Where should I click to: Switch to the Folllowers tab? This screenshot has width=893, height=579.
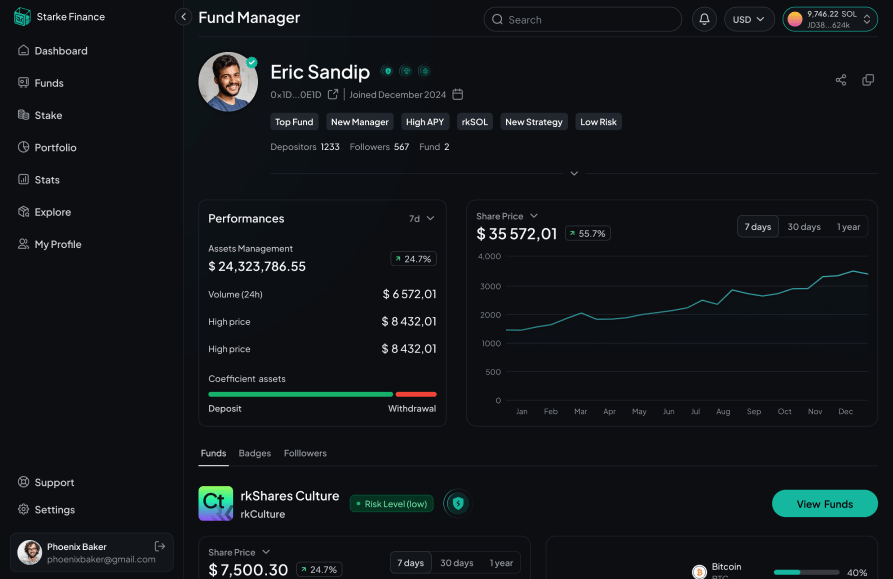305,453
